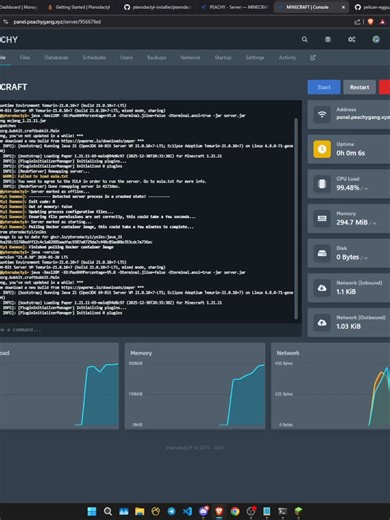Open the Backups tab

click(157, 57)
